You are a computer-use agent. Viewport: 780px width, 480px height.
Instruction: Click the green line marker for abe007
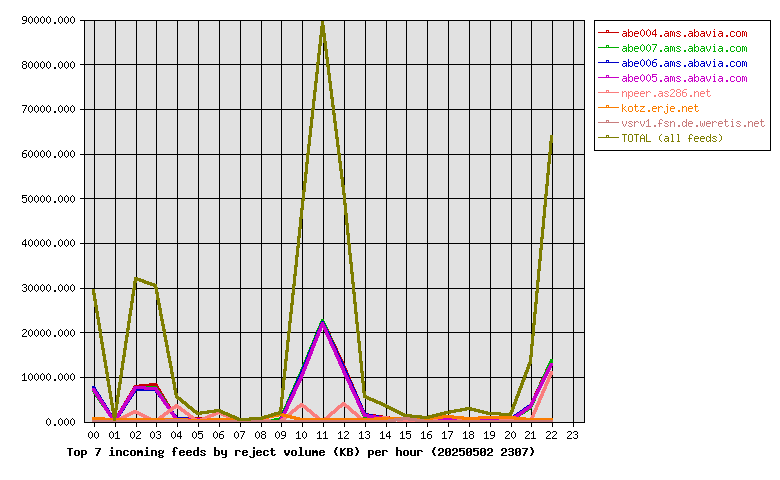pos(608,47)
